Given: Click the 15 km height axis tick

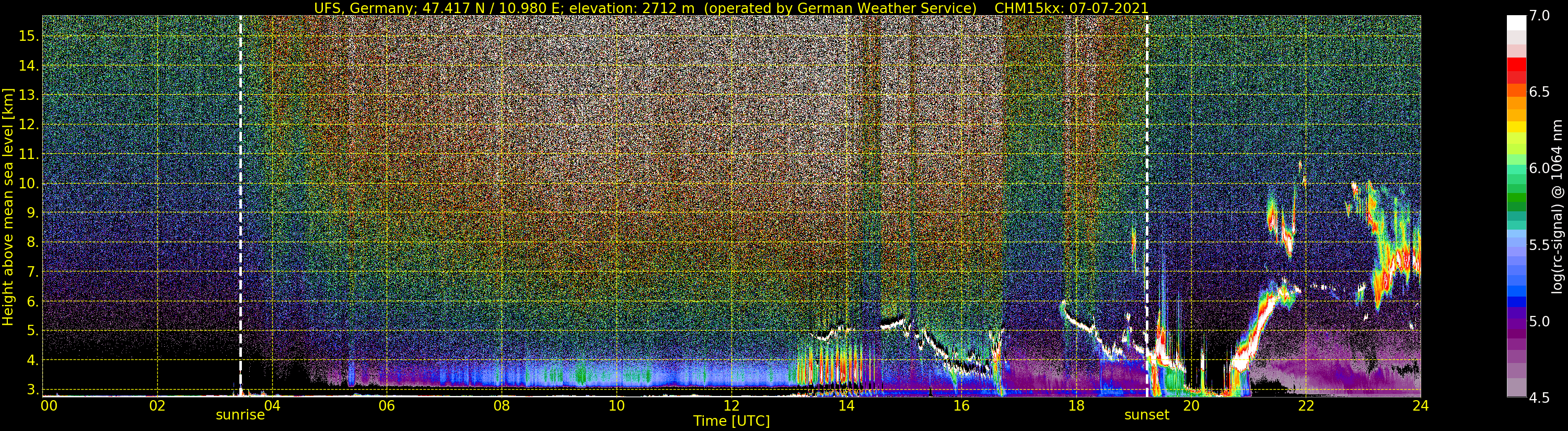Looking at the screenshot, I should (29, 37).
